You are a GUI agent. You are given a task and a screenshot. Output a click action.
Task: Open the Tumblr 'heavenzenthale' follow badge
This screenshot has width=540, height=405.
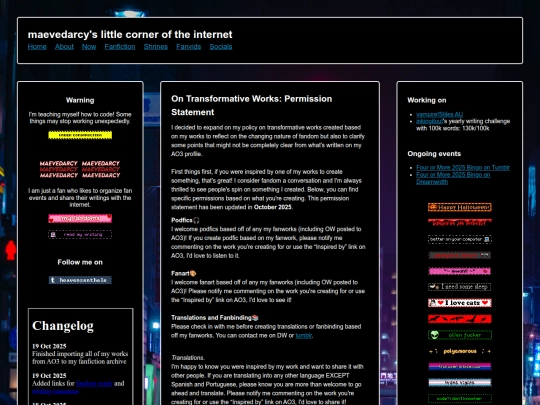coord(80,280)
